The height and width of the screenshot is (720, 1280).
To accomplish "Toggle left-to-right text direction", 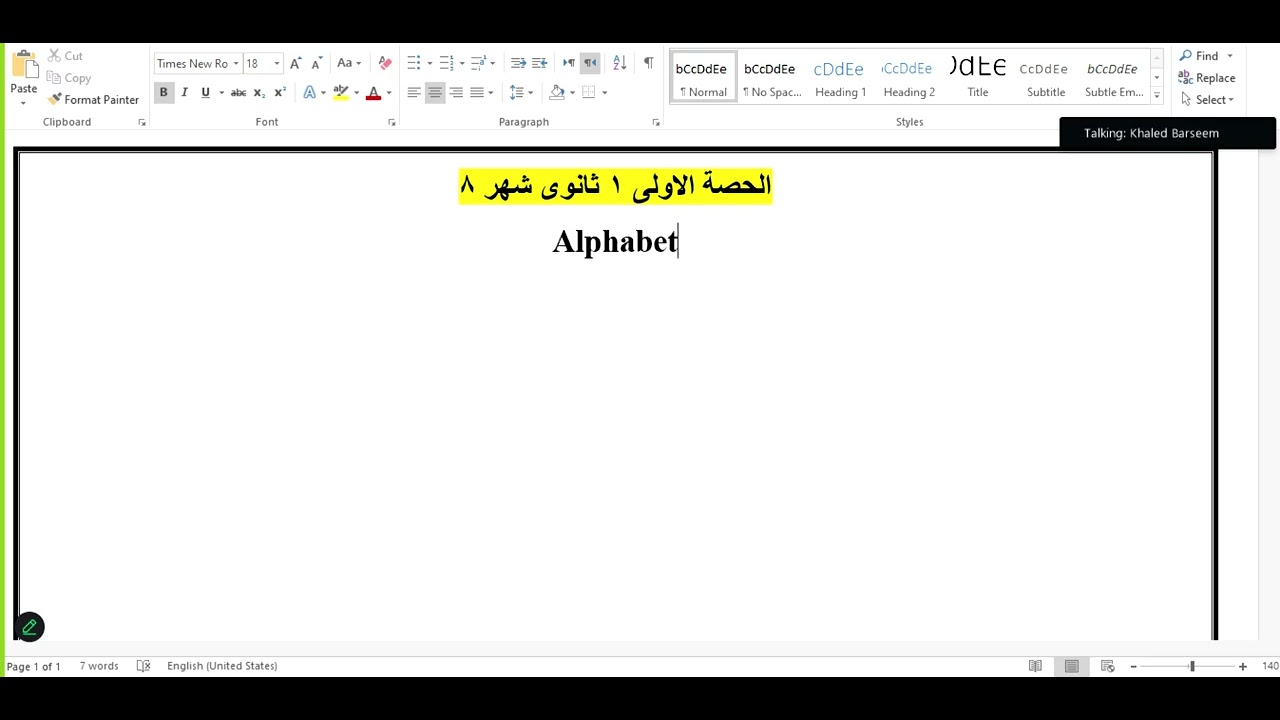I will 569,63.
